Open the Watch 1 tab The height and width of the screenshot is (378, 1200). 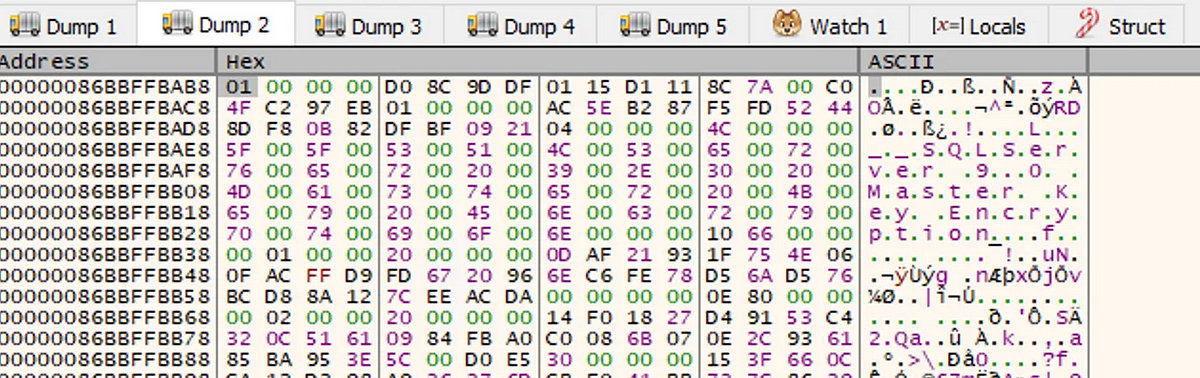[830, 26]
